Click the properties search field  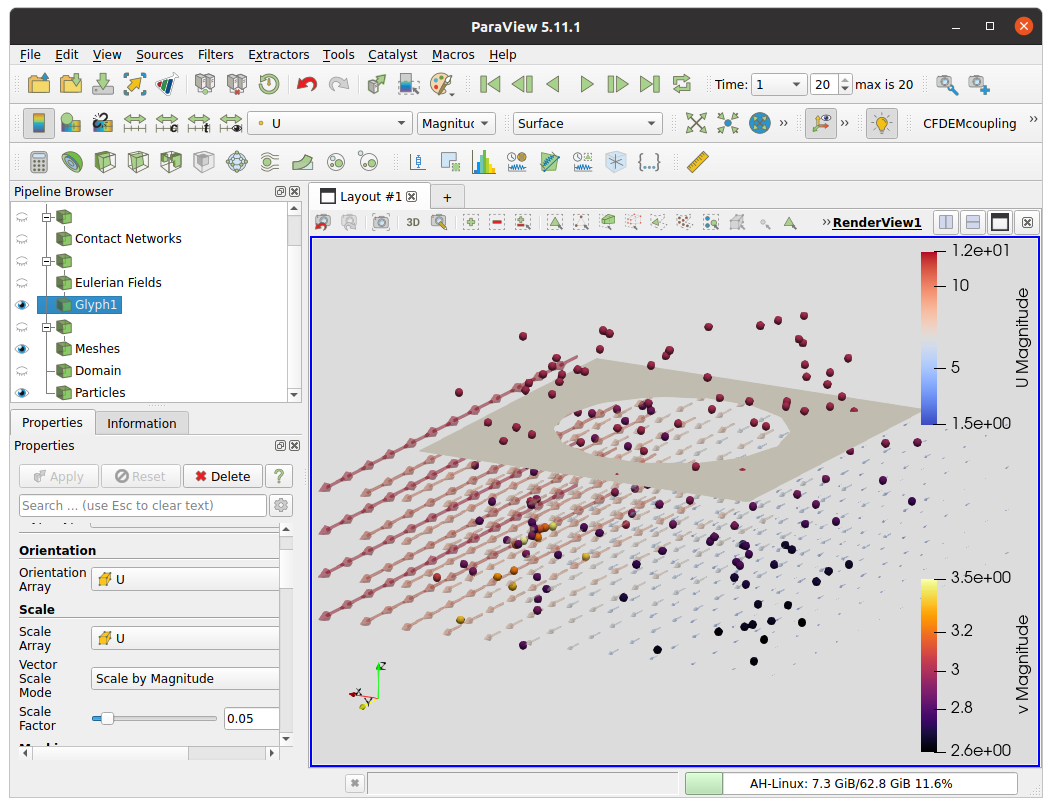(x=142, y=505)
